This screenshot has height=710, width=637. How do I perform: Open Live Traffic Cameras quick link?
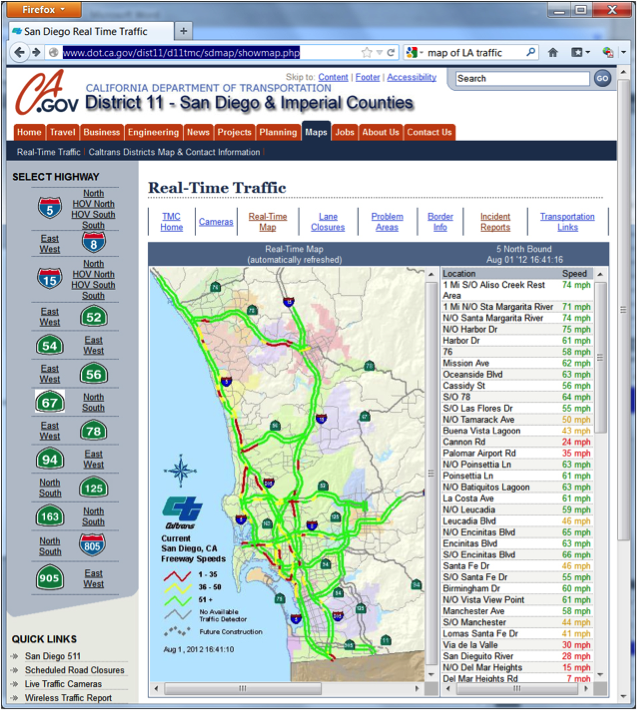click(x=63, y=684)
